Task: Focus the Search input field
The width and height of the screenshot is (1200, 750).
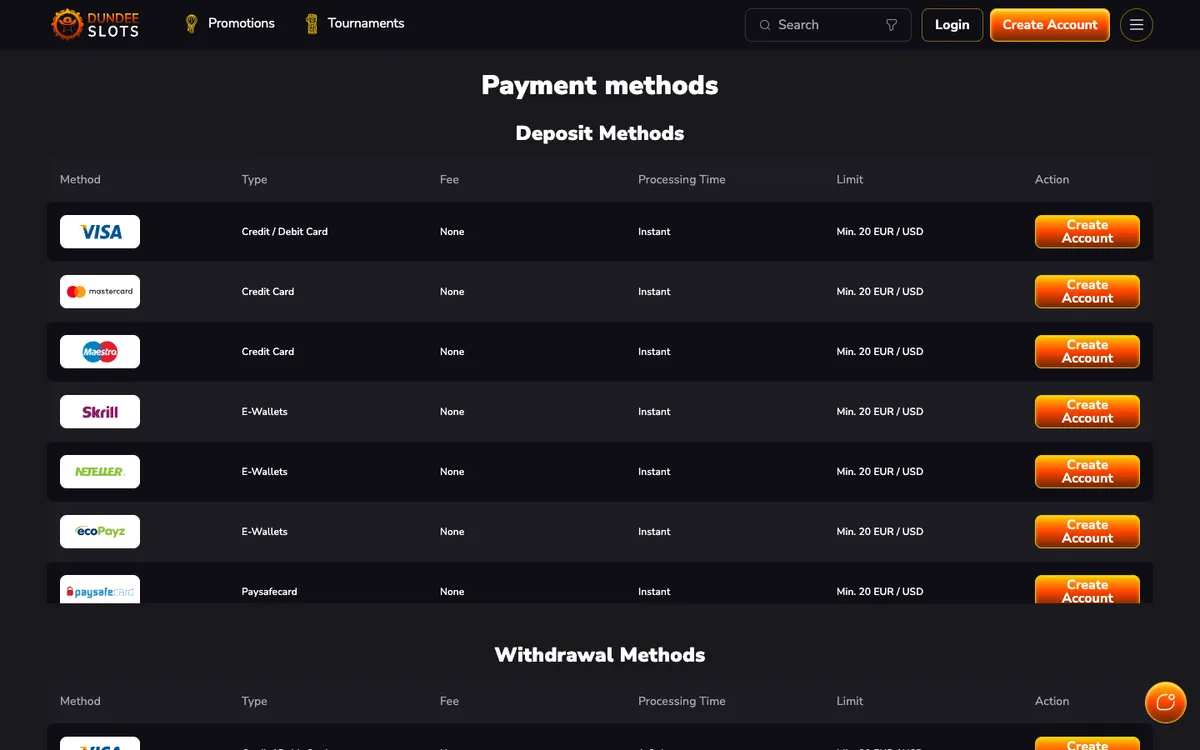Action: pyautogui.click(x=828, y=25)
